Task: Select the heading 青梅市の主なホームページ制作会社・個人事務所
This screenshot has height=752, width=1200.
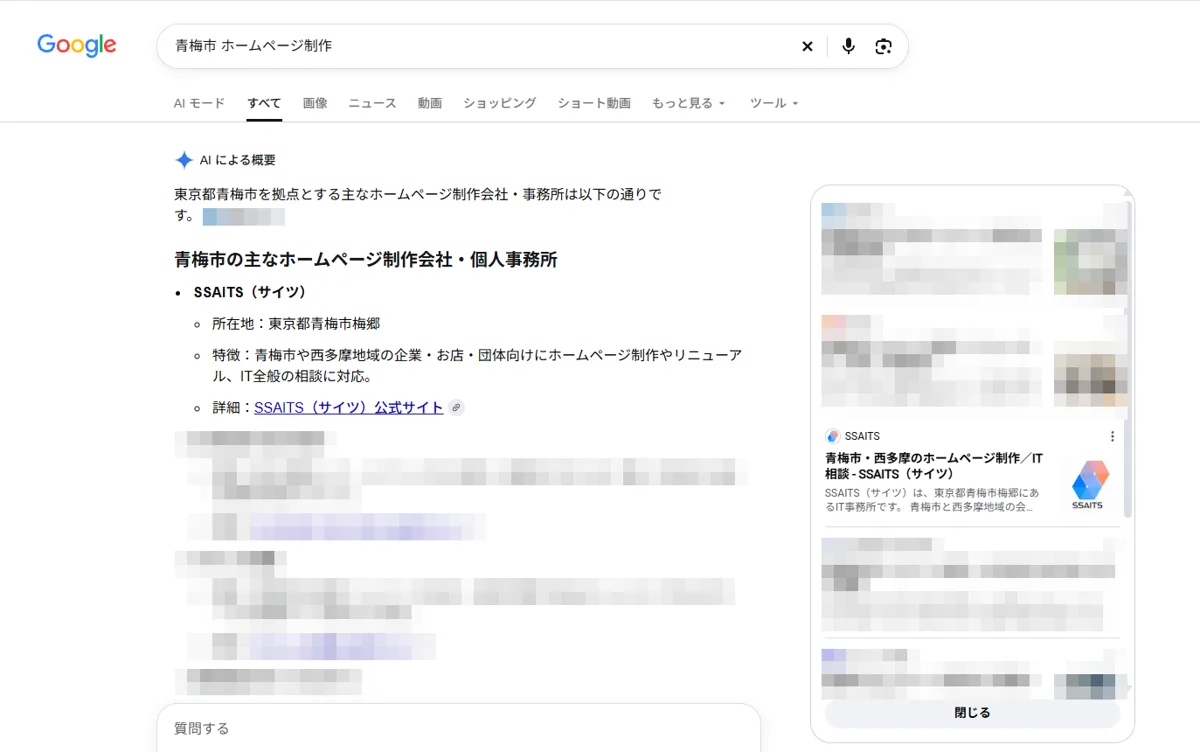Action: tap(366, 260)
